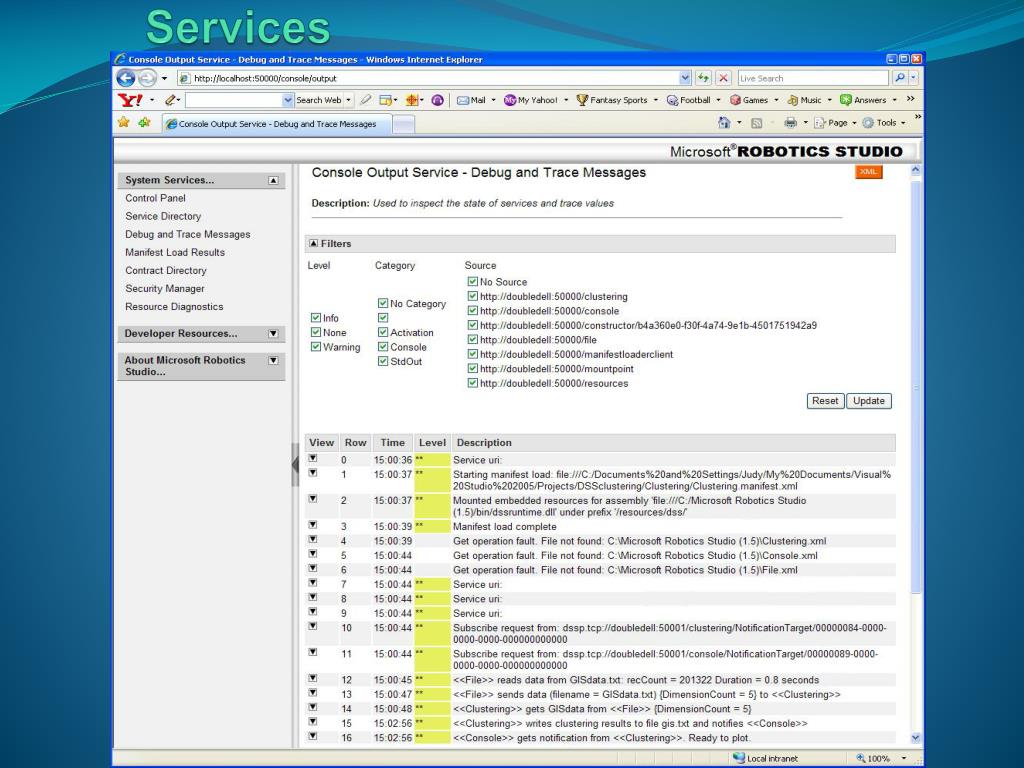Open Resource Diagnostics link

coord(174,306)
